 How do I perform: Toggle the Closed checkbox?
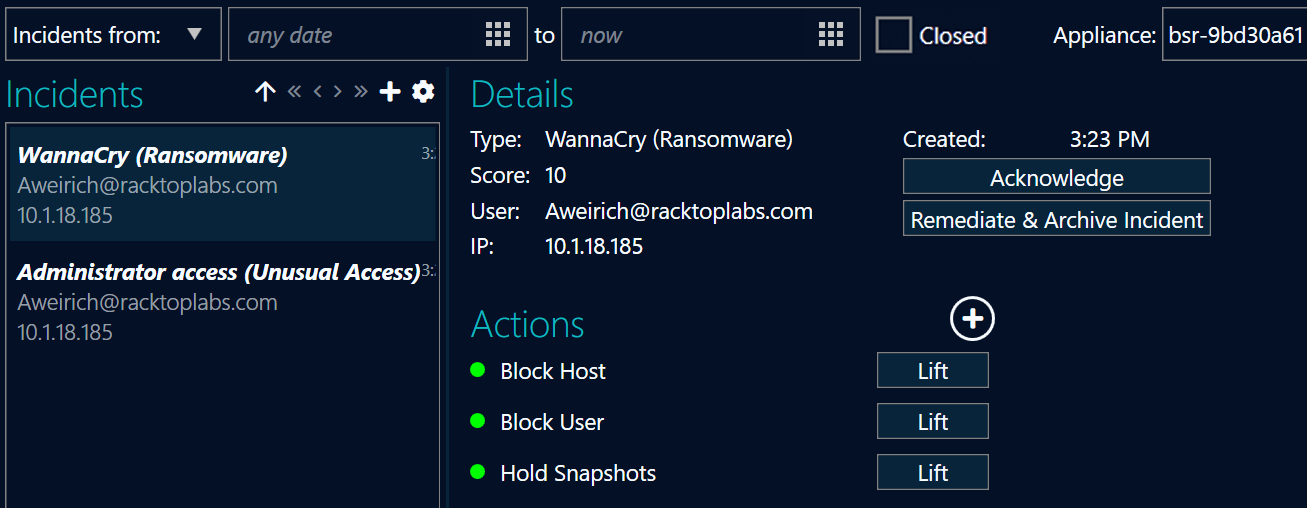click(x=893, y=35)
